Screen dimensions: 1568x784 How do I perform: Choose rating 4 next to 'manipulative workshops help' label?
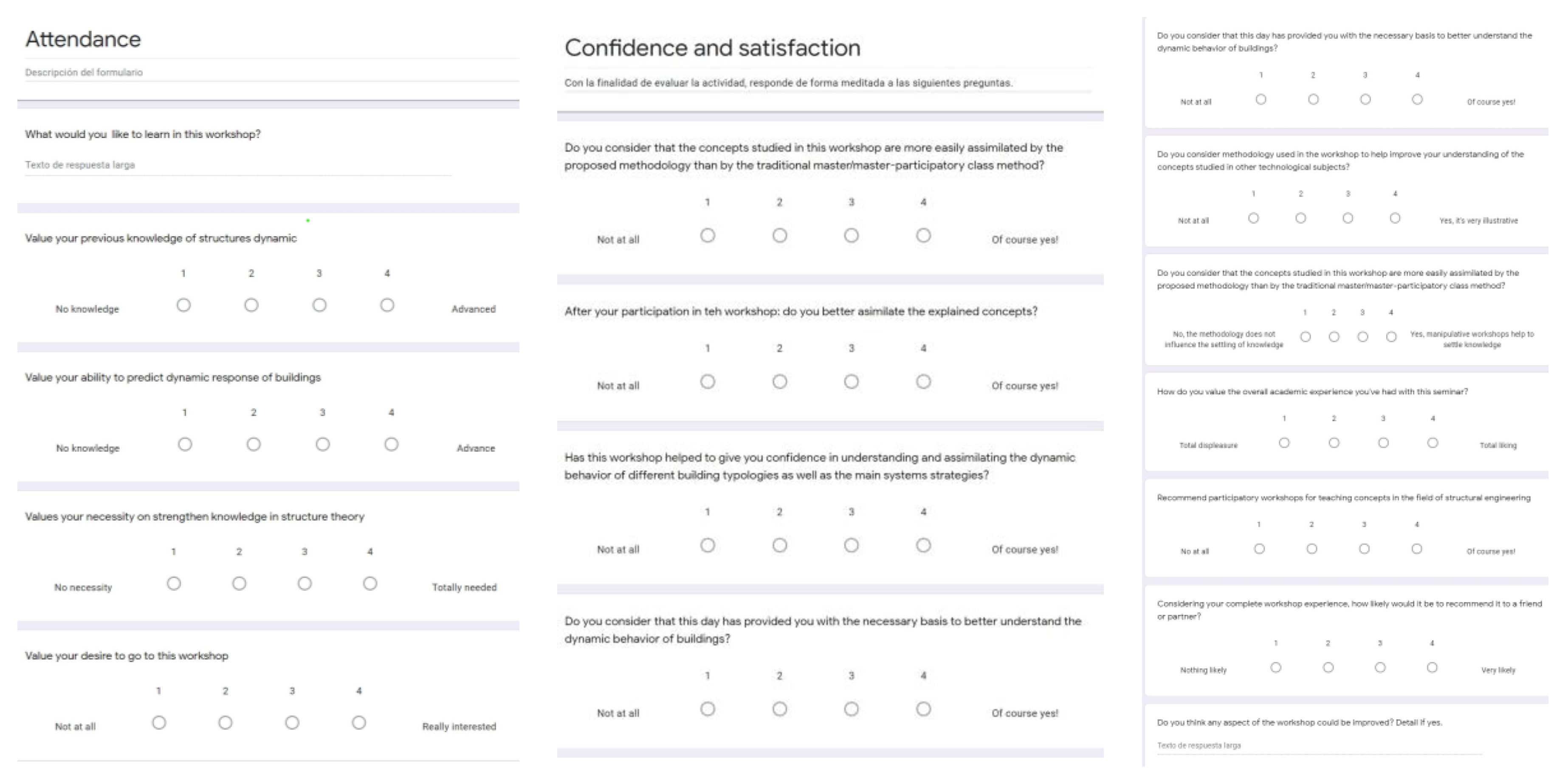click(x=1391, y=337)
